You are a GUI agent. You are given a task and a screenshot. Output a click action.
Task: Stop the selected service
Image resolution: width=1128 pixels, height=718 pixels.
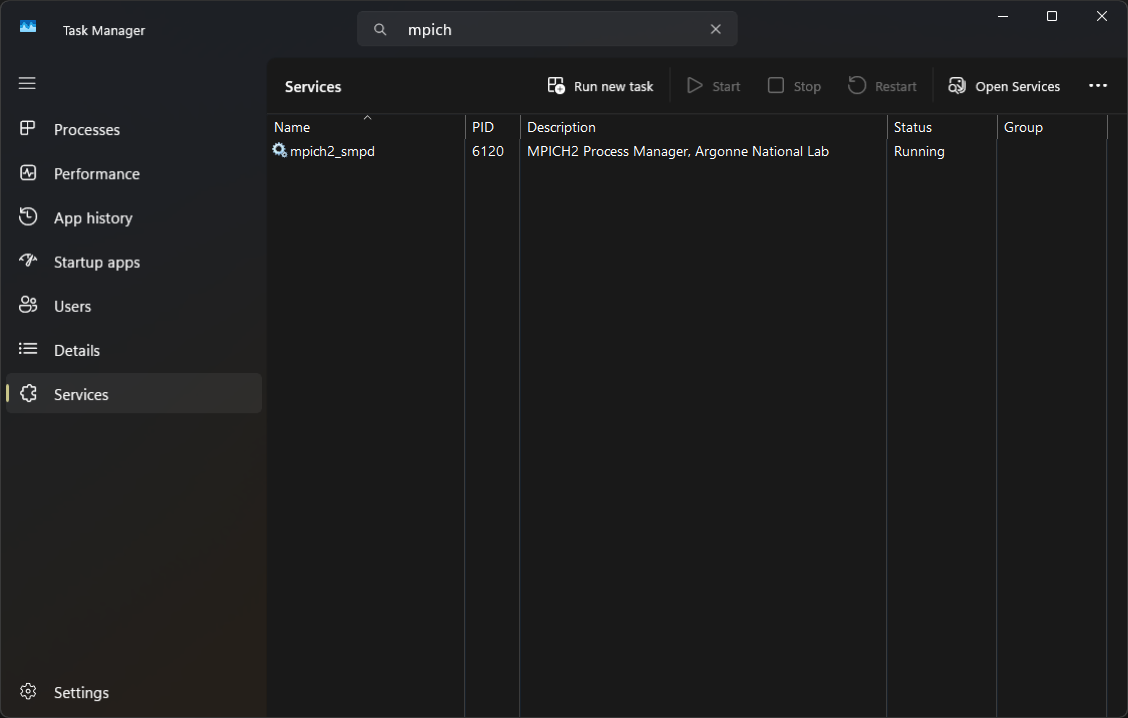tap(794, 86)
